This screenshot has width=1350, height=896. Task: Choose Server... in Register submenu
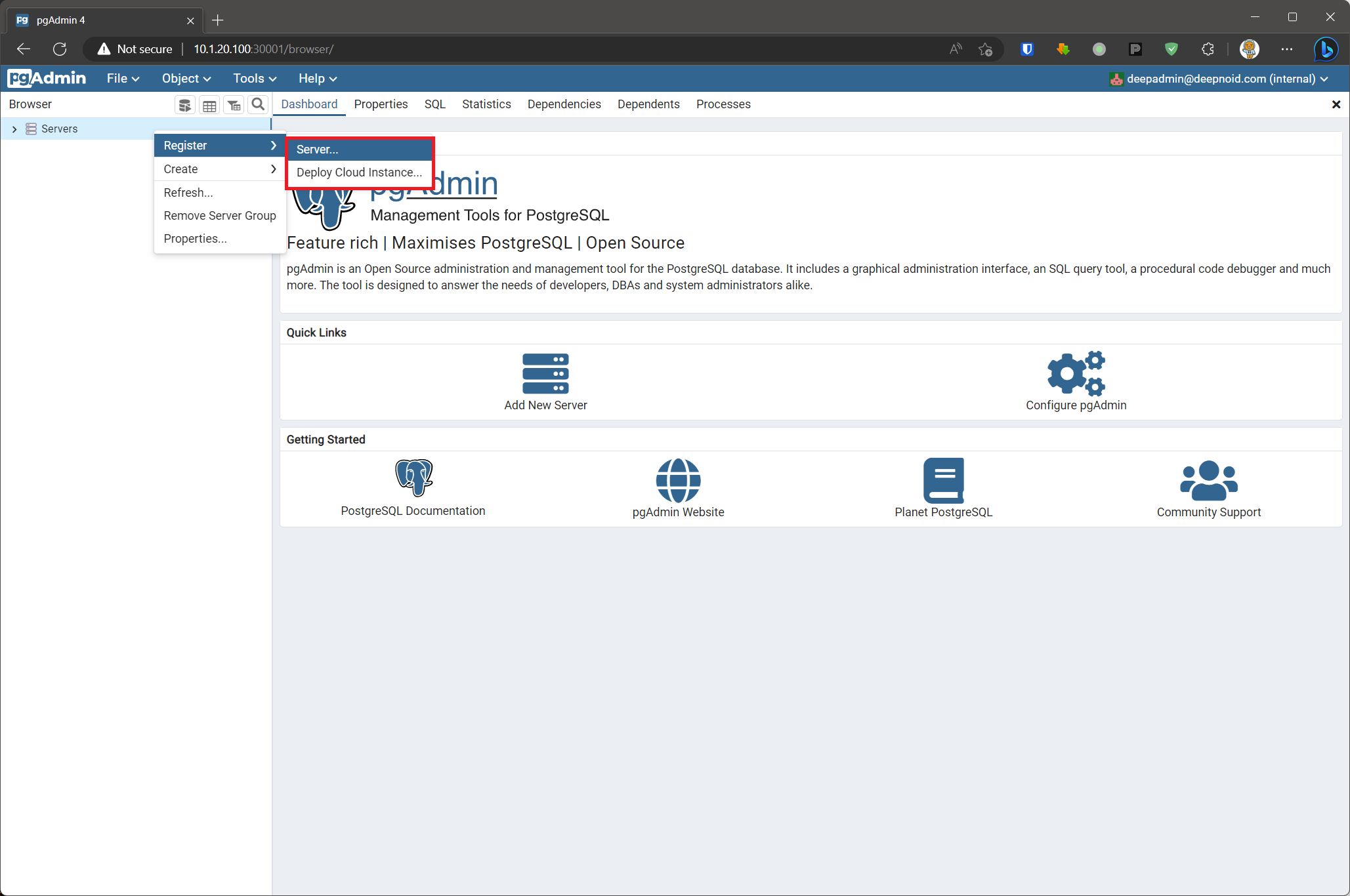coord(360,150)
